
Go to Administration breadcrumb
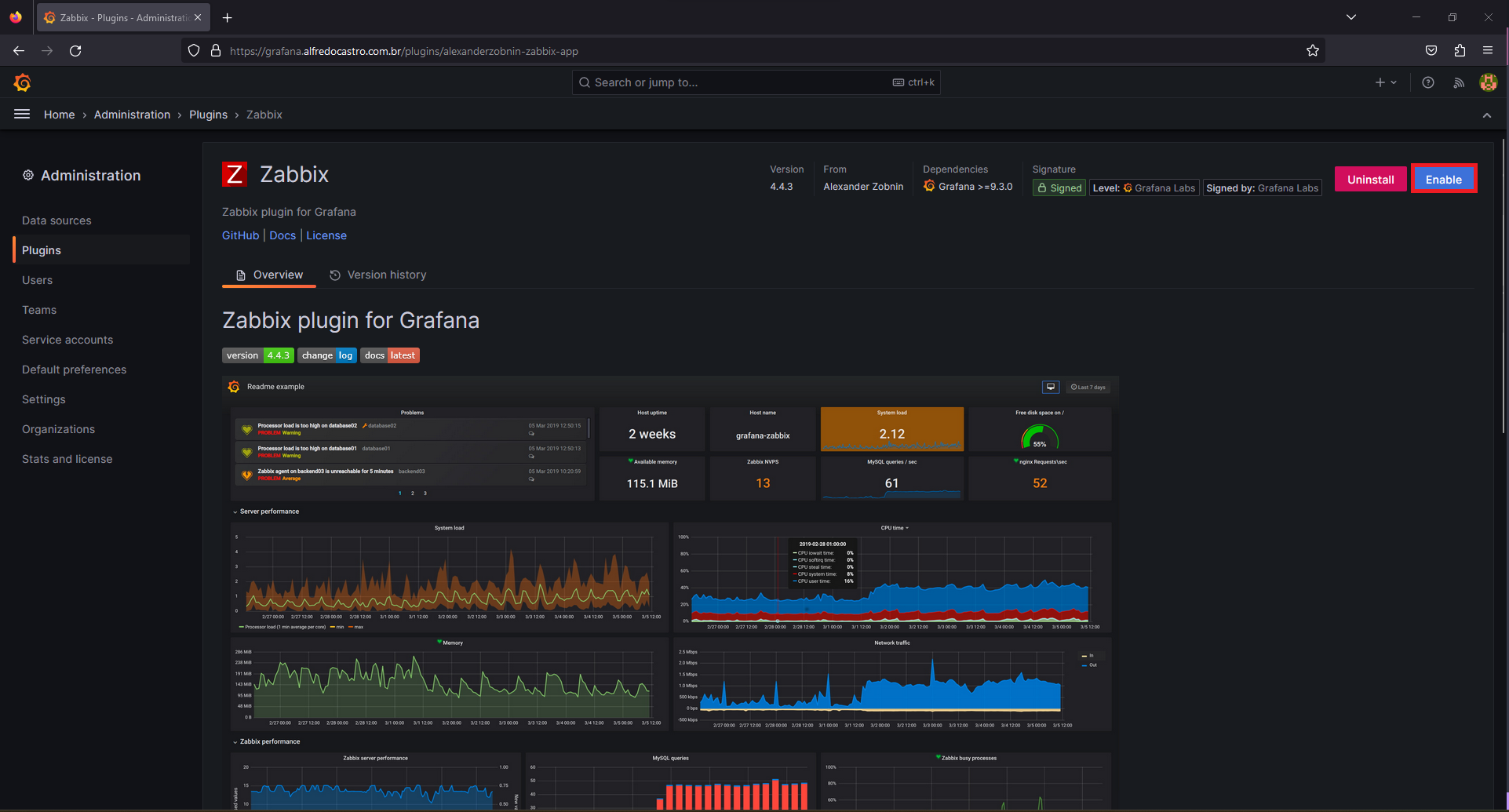tap(132, 115)
